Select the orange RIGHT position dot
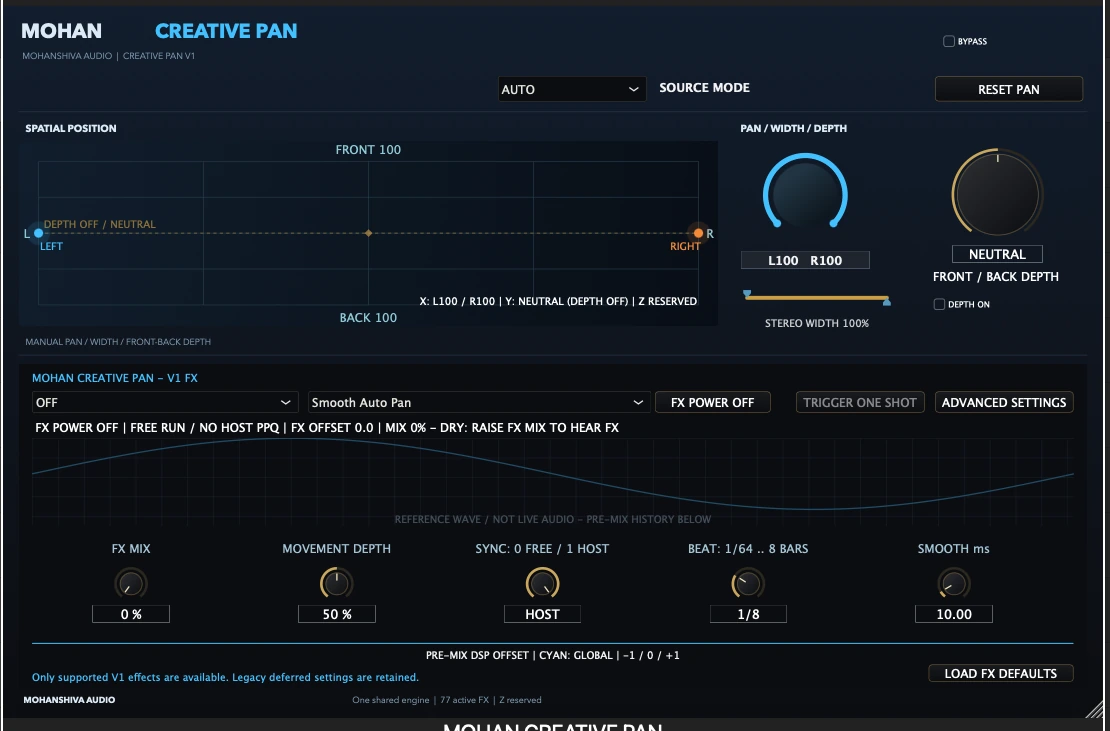Screen dimensions: 1110x731 tap(699, 233)
